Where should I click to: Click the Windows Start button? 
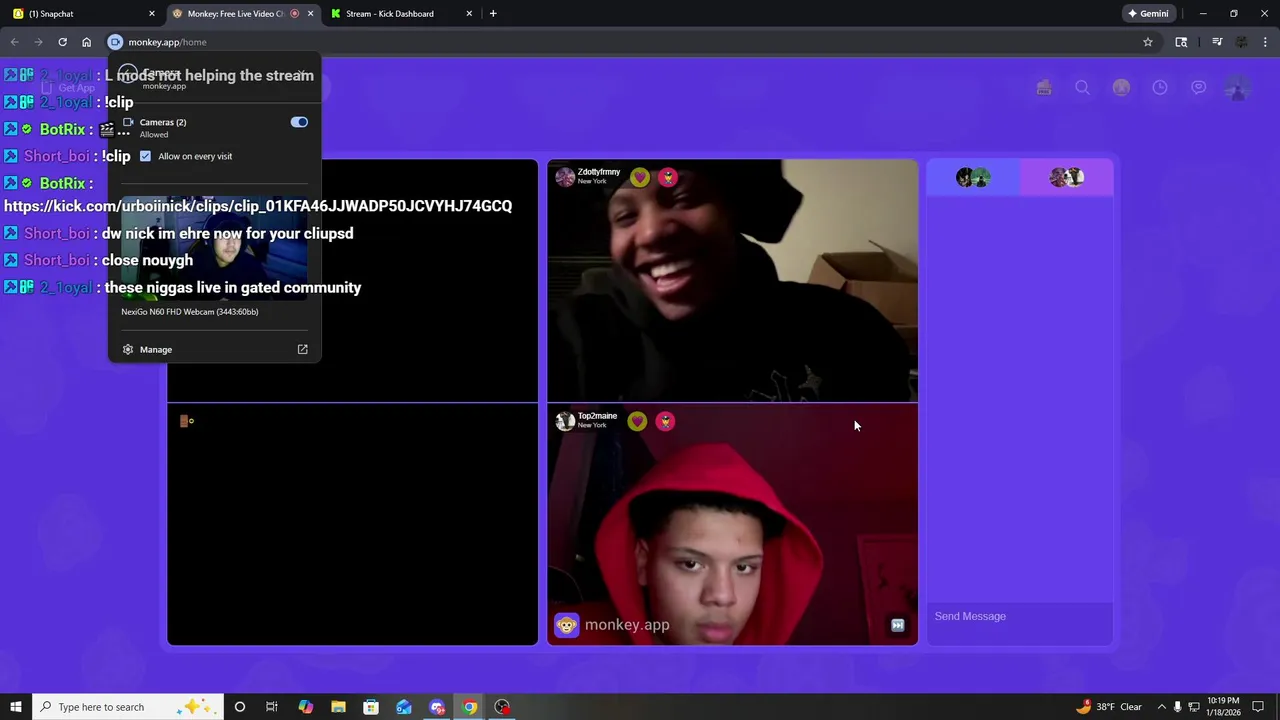click(15, 707)
